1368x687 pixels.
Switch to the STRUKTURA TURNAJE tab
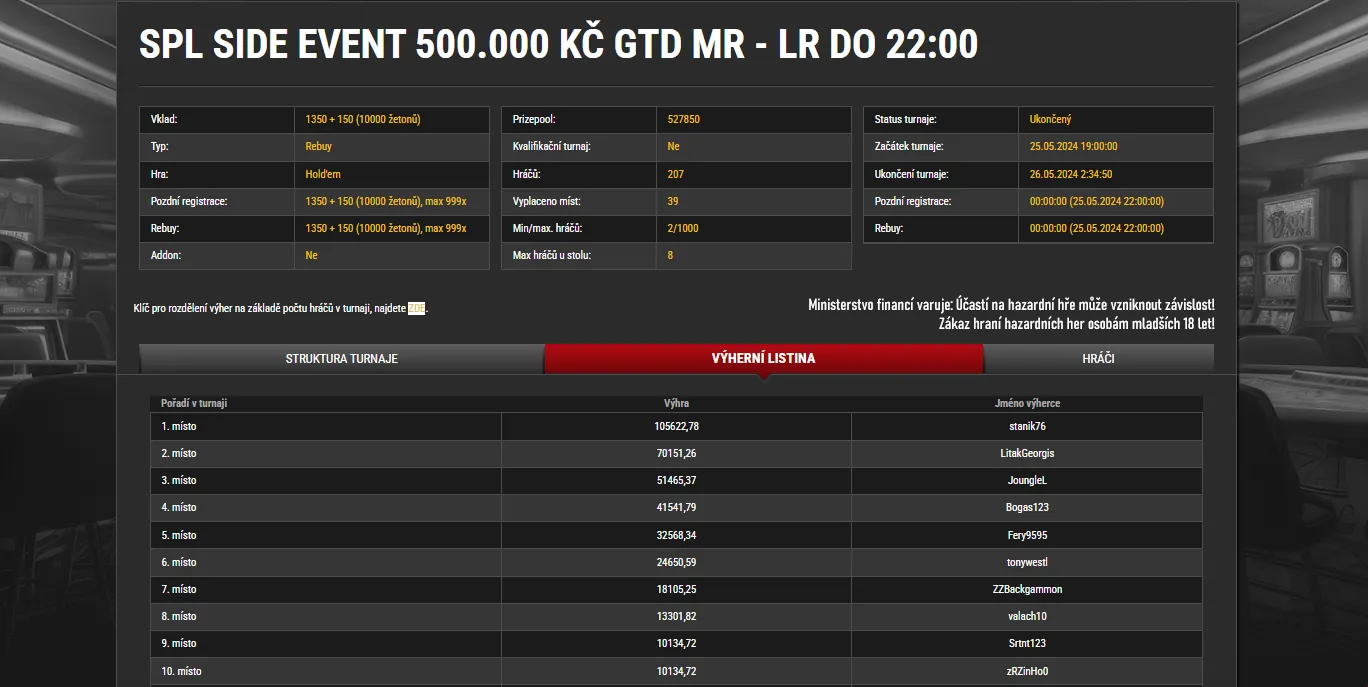coord(340,357)
